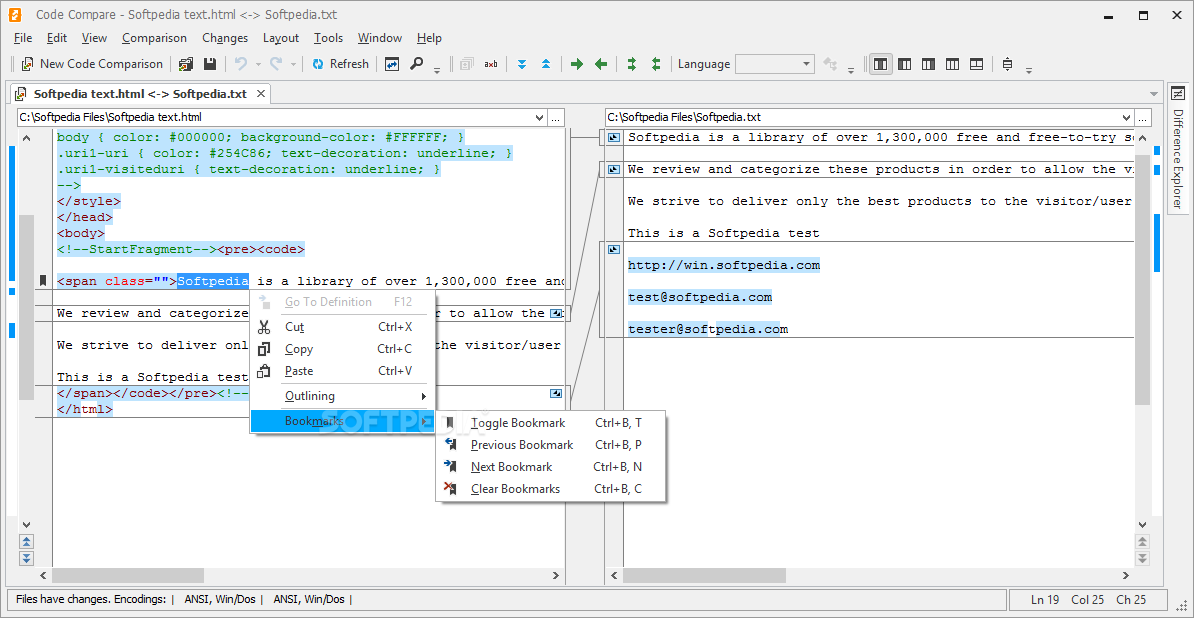The width and height of the screenshot is (1194, 618).
Task: Select the fourth layout toggle icon
Action: (952, 64)
